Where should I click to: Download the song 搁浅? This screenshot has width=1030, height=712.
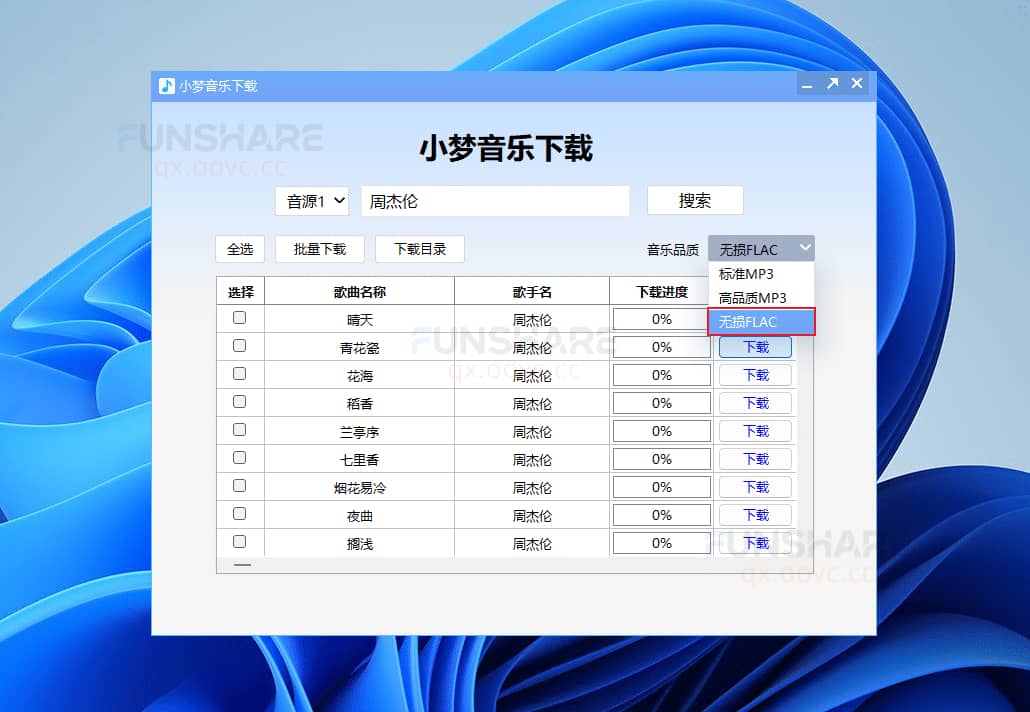coord(755,542)
